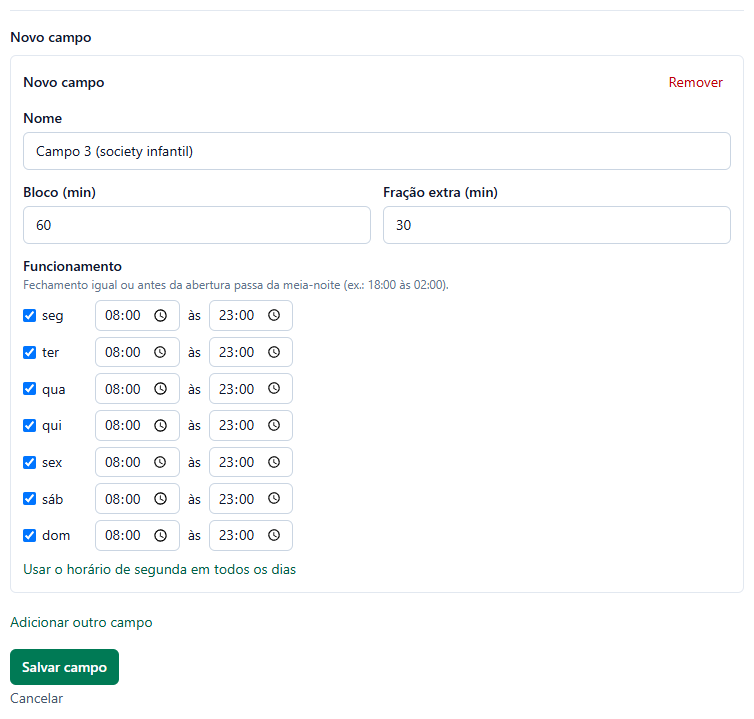Click qua opening time value 08:00

click(x=123, y=389)
